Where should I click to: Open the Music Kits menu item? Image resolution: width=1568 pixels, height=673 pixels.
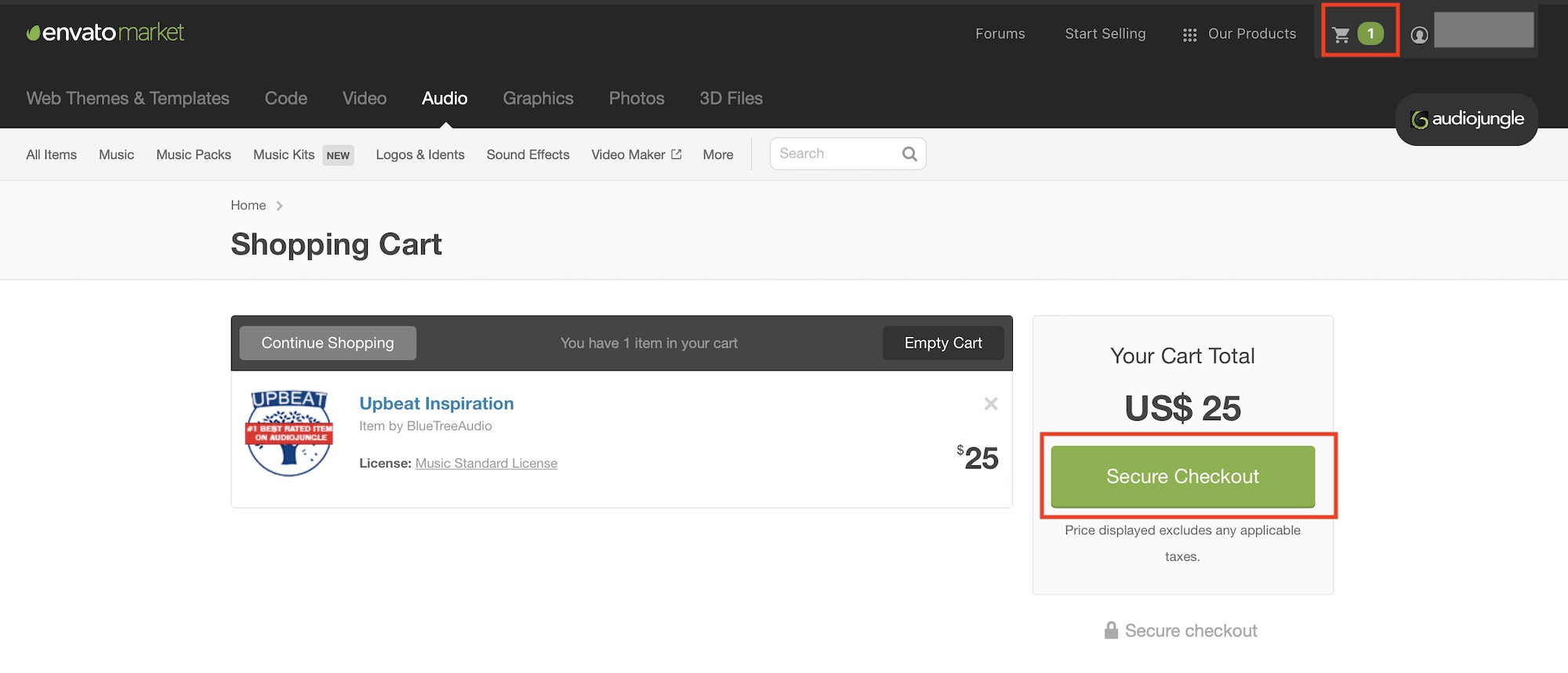284,155
